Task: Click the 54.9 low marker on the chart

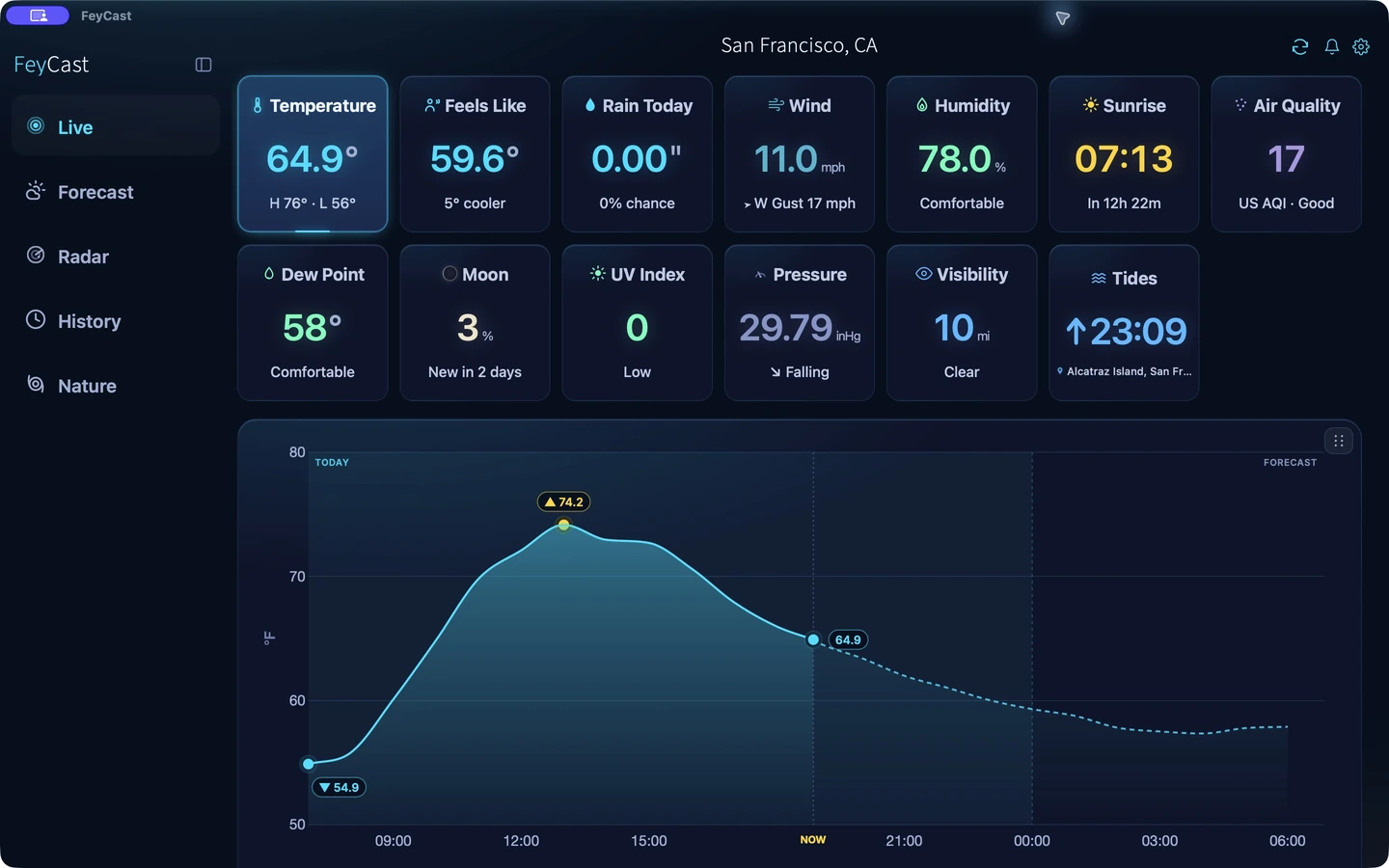Action: (339, 787)
